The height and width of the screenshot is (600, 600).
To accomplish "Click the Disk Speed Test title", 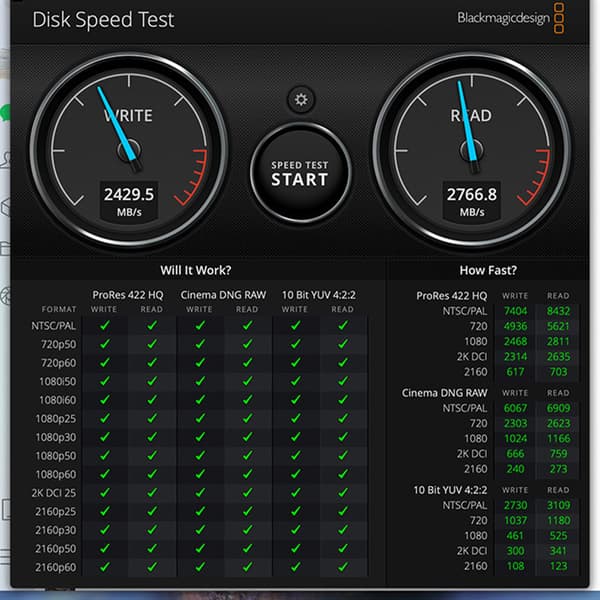I will click(x=103, y=20).
